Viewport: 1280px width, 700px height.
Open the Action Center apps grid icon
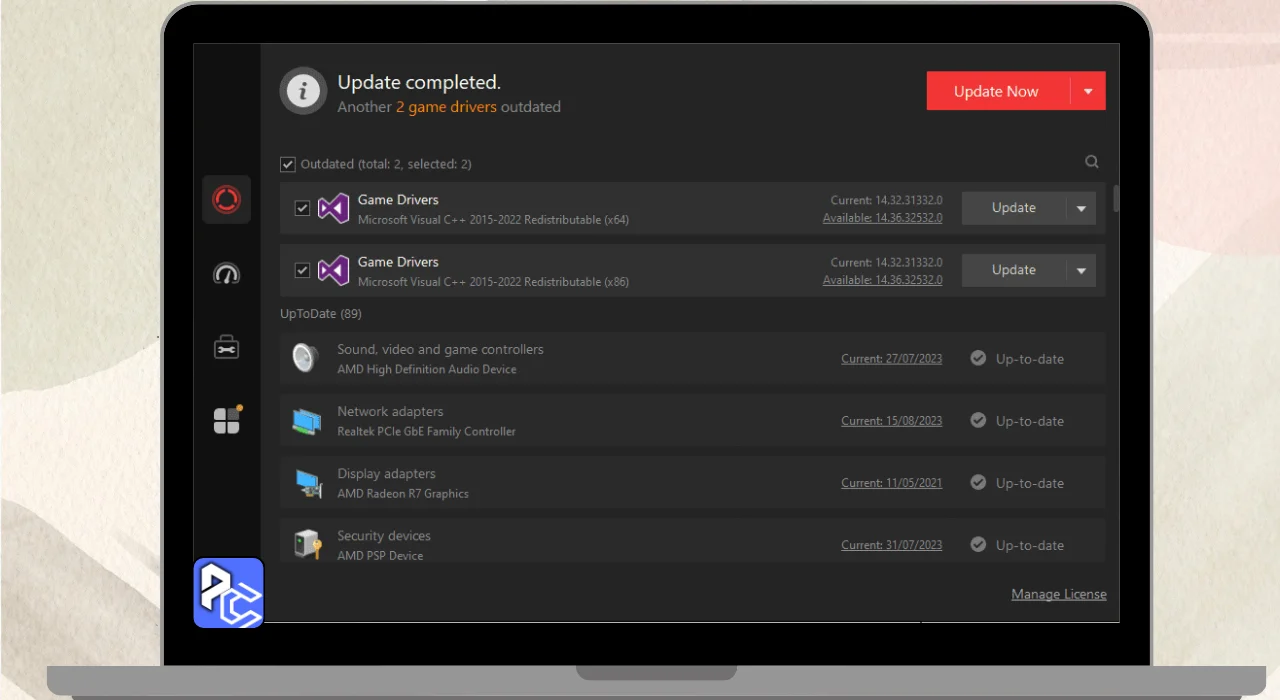pos(227,420)
